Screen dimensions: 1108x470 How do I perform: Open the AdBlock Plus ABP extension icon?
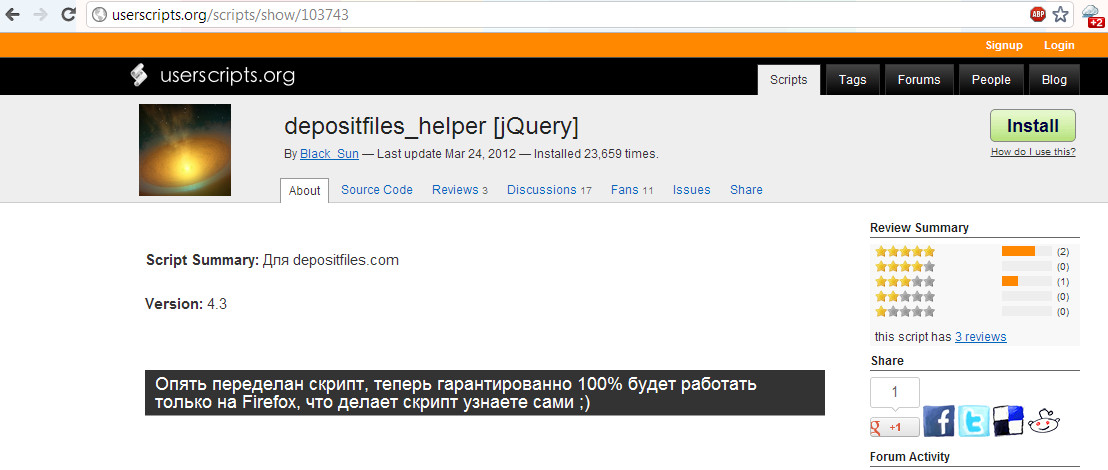point(1037,14)
